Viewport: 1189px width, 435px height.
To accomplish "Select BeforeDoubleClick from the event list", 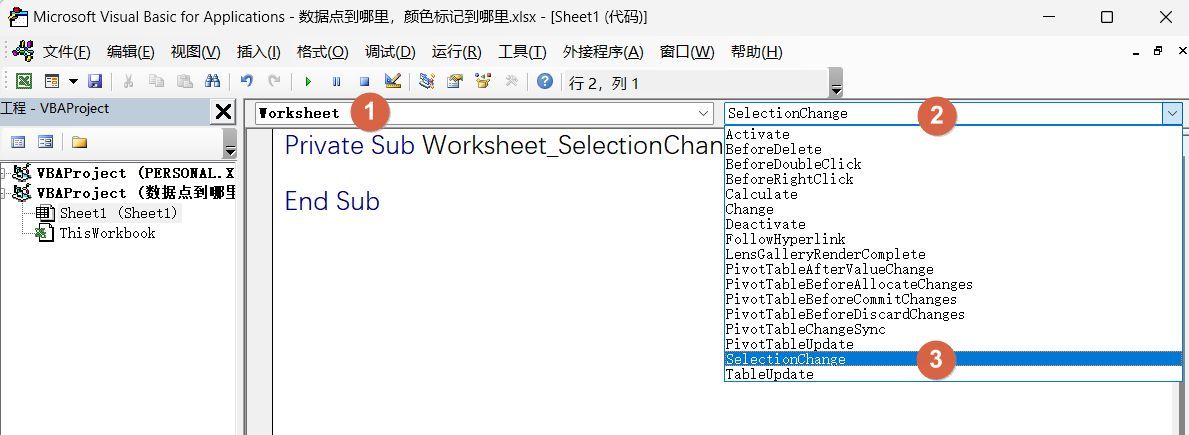I will click(x=793, y=164).
